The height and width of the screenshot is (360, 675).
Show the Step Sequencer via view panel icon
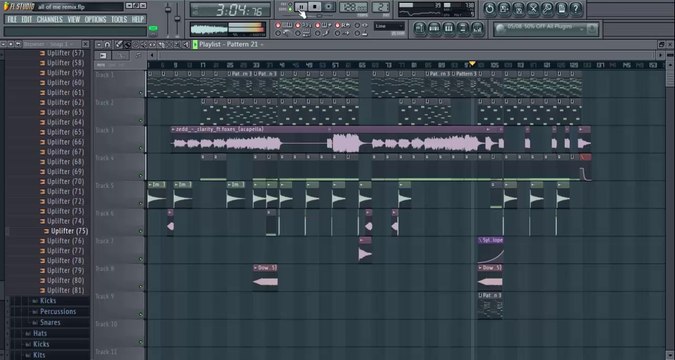435,28
